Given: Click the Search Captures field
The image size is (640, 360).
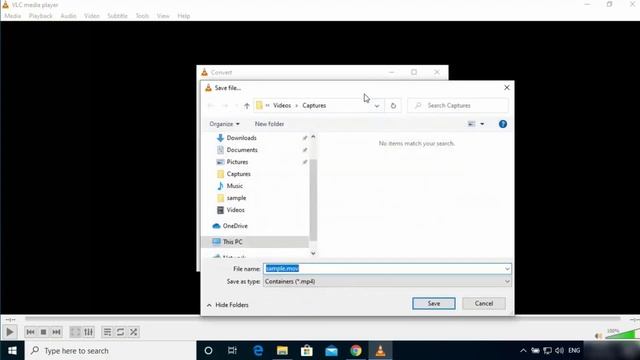Looking at the screenshot, I should [458, 105].
